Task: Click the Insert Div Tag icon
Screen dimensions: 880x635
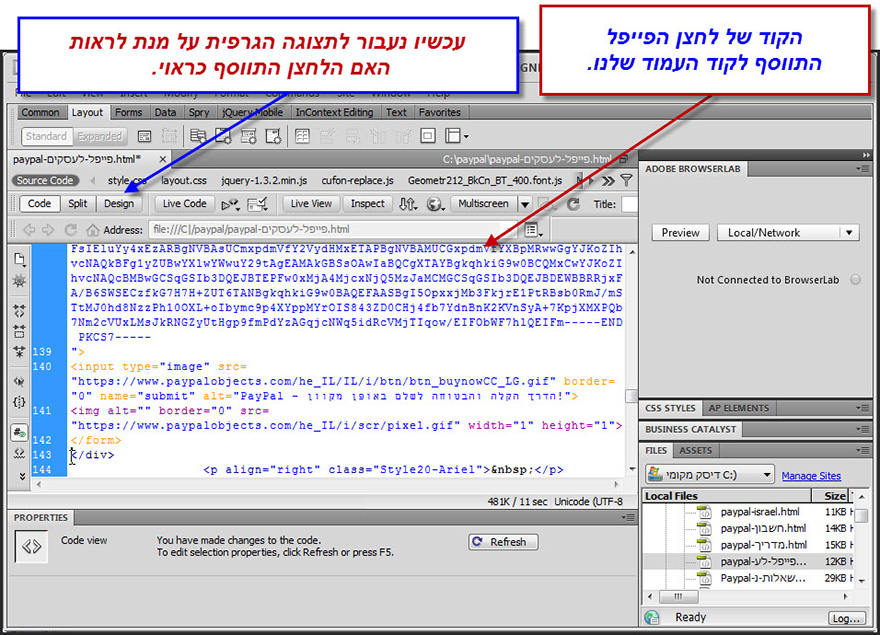Action: click(144, 136)
